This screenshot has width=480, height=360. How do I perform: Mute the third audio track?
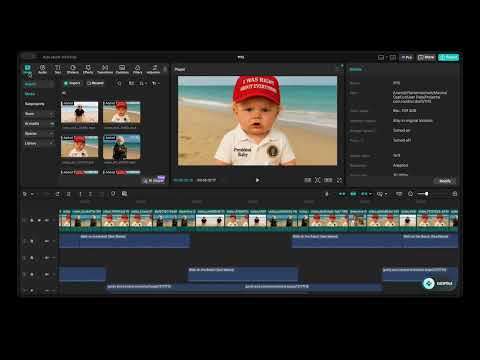(47, 274)
